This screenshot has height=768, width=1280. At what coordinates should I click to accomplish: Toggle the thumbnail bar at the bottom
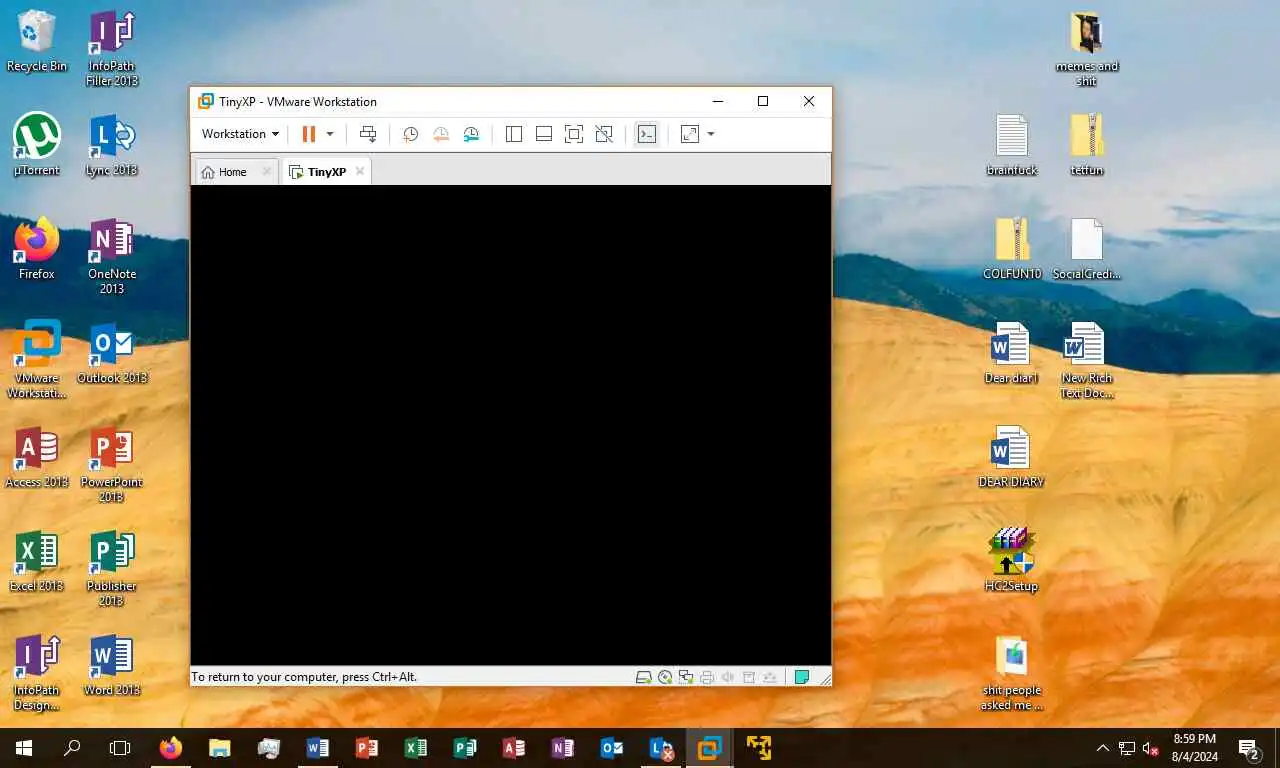coord(544,134)
